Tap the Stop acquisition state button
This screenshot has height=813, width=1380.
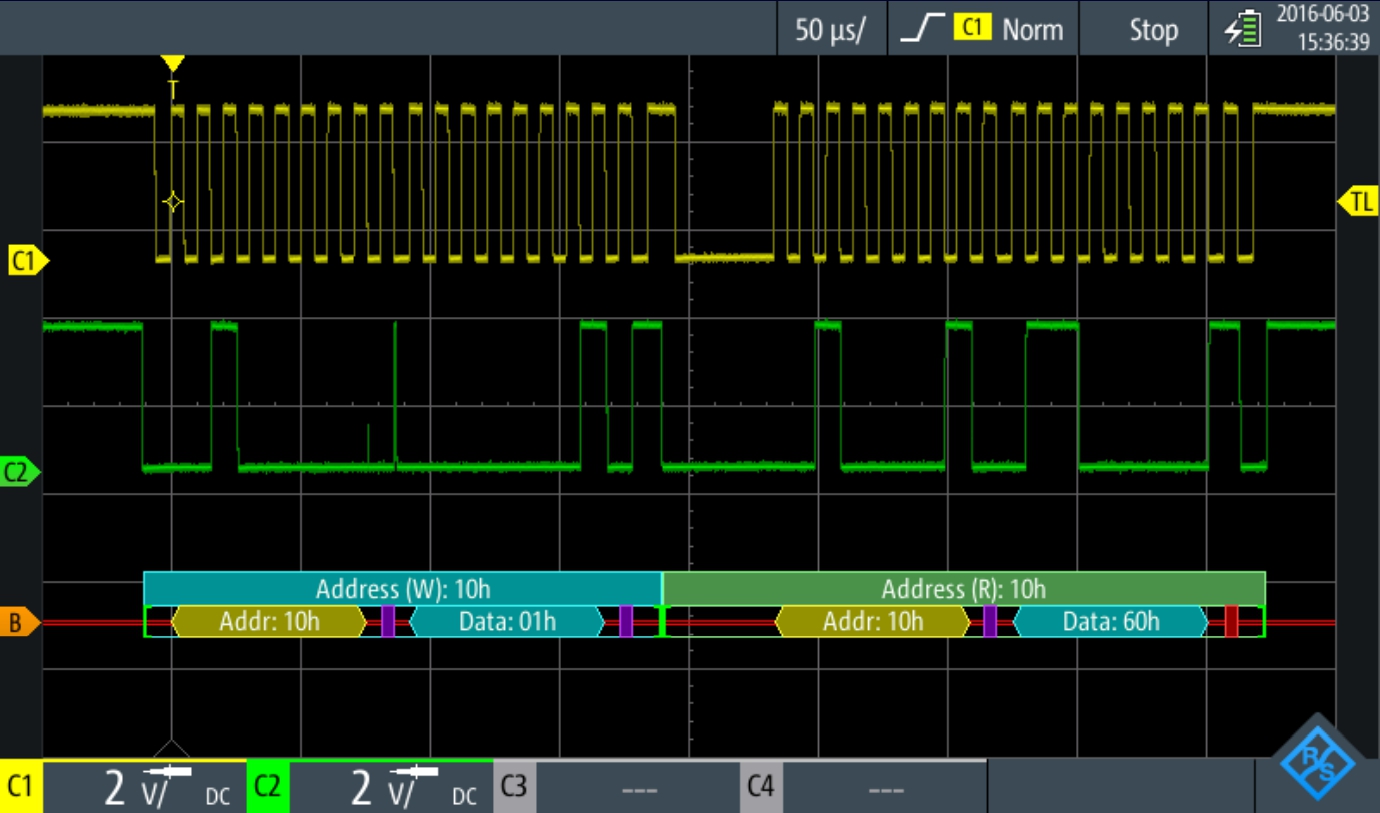tap(1153, 29)
